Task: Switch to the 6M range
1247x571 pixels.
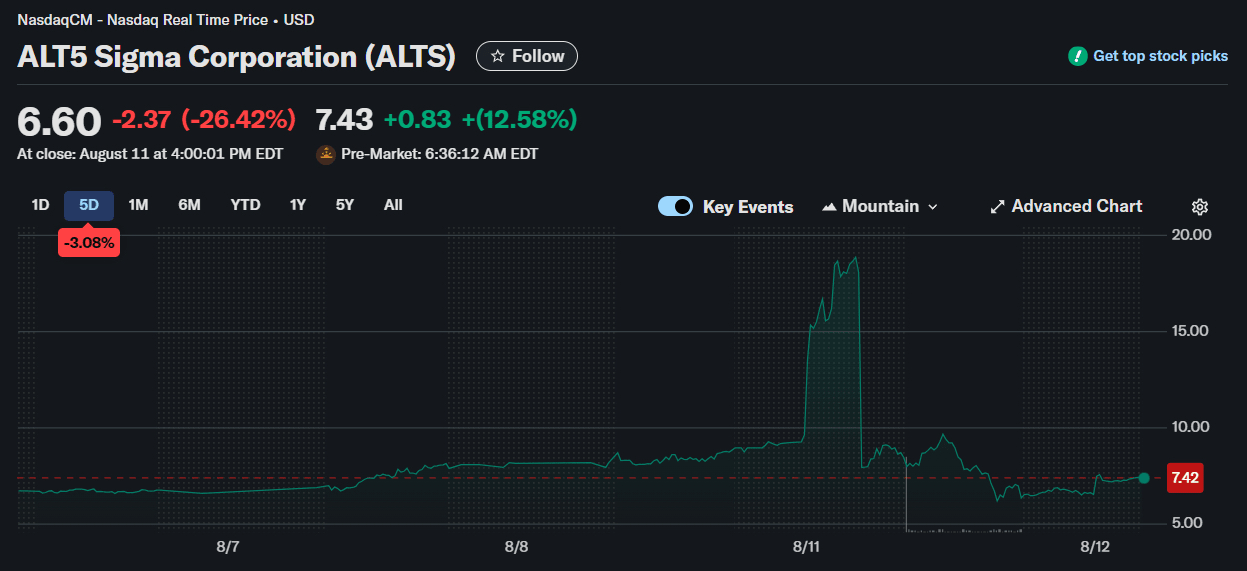Action: pos(189,205)
